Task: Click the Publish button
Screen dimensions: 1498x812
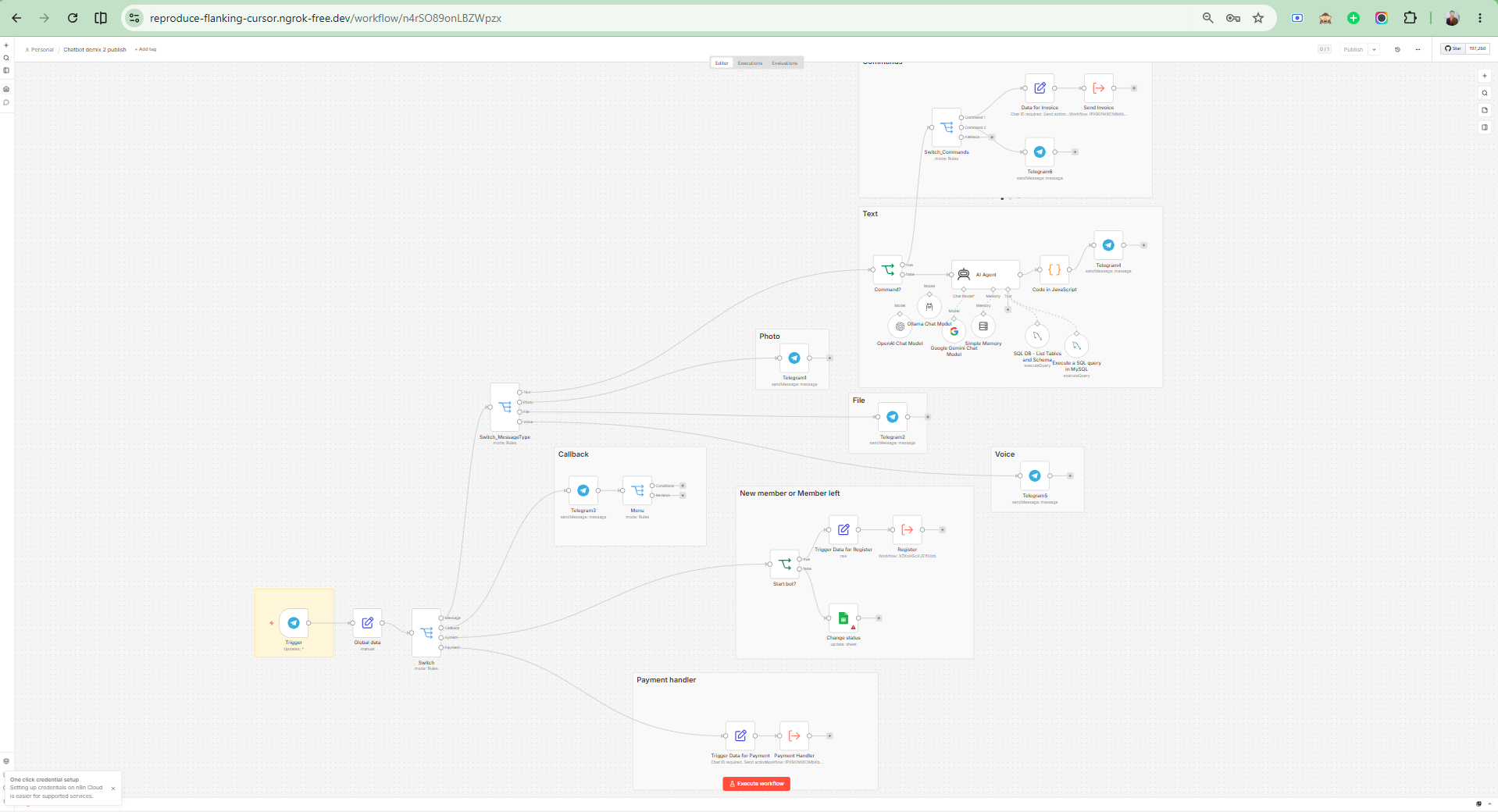Action: coord(1353,49)
